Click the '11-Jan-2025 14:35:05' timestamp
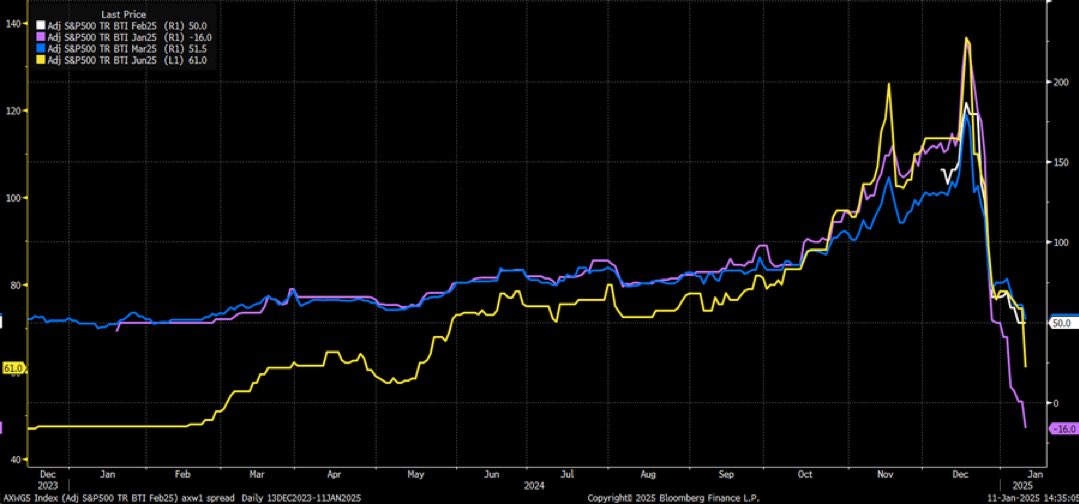 (x=1034, y=497)
